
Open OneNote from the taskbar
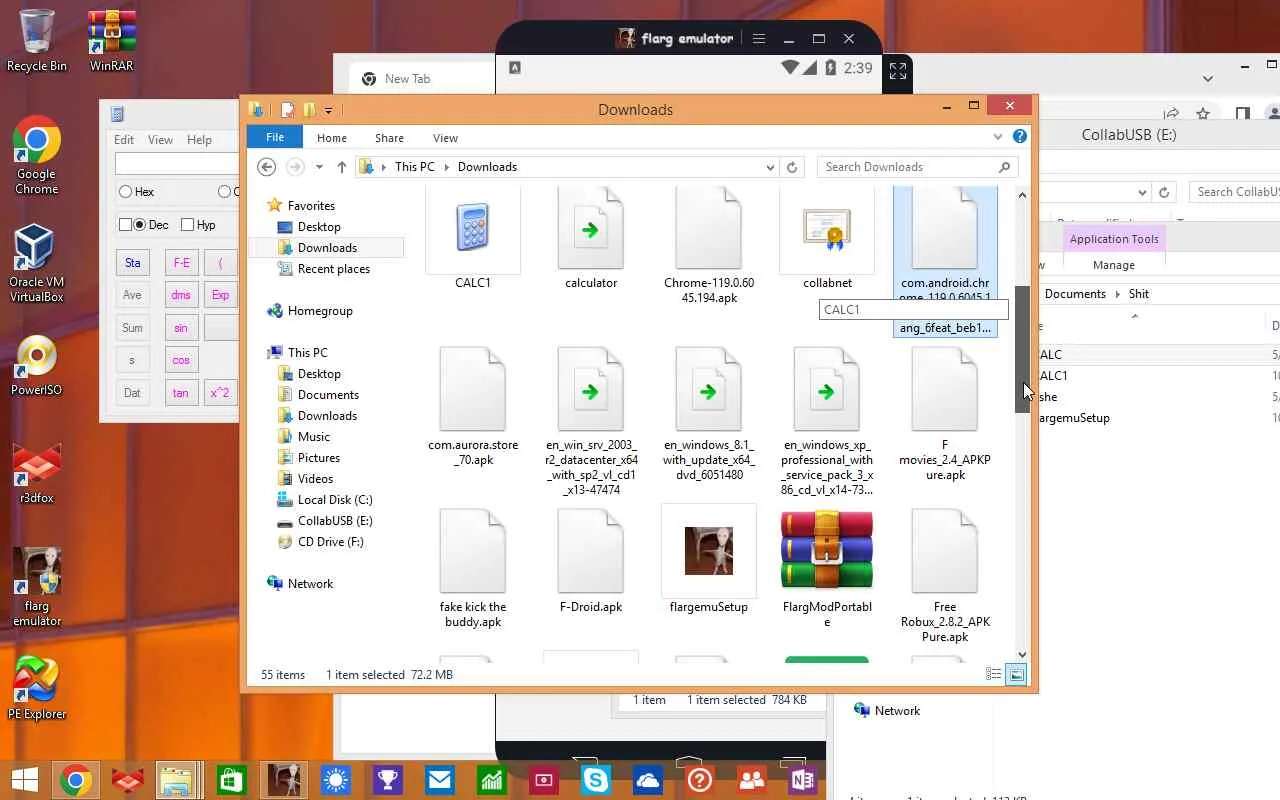803,779
